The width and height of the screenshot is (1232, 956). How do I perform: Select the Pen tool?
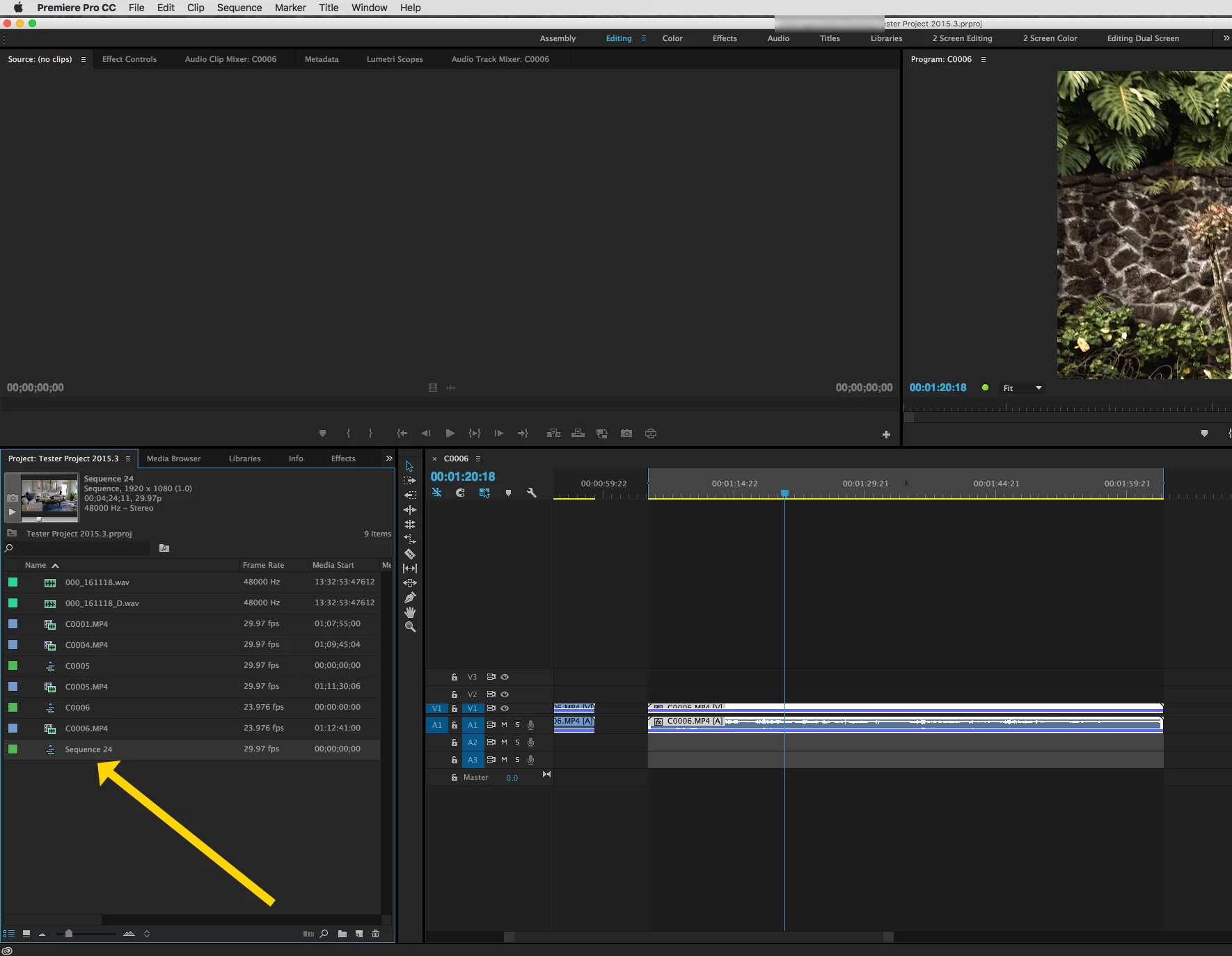(410, 598)
